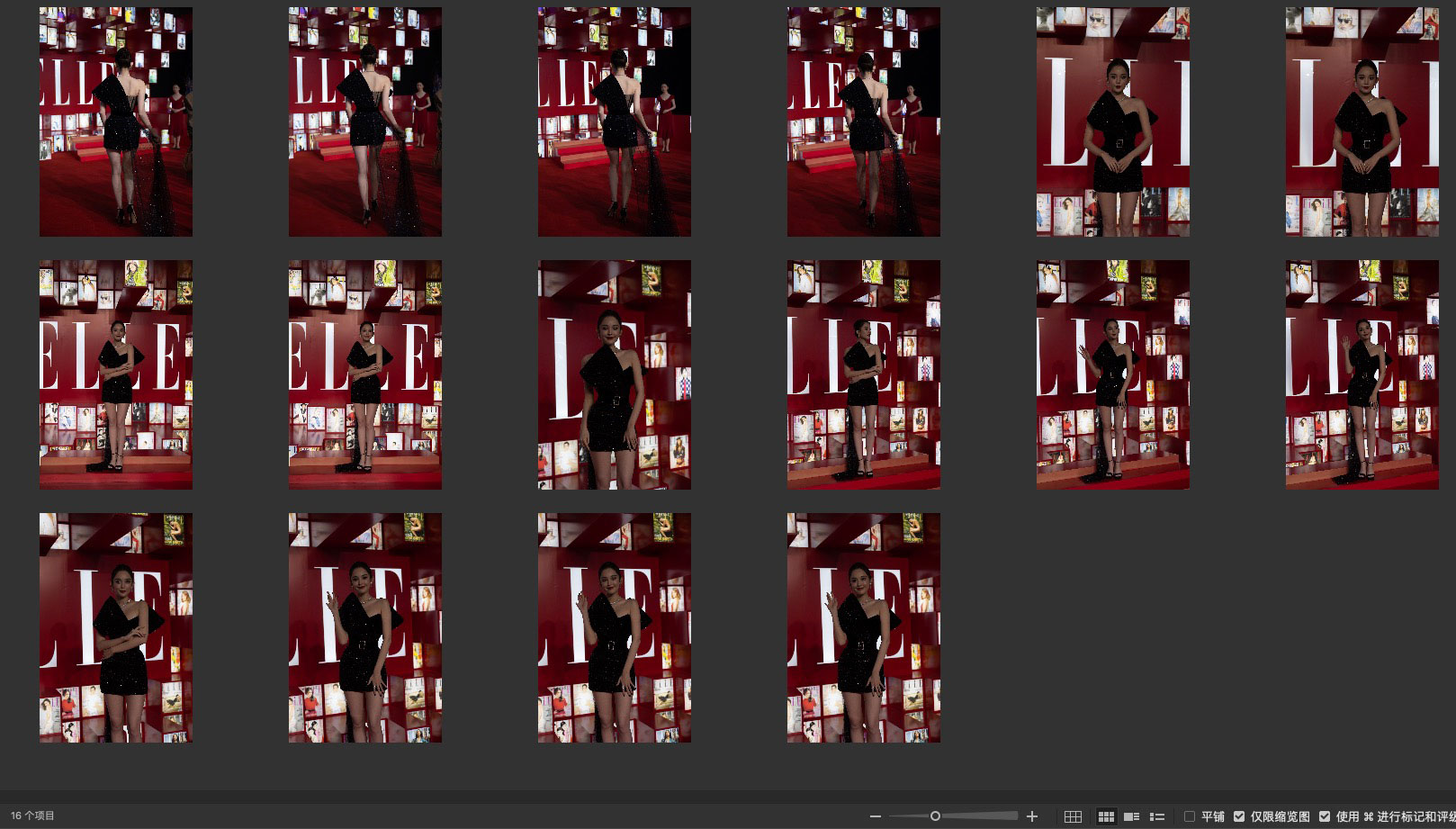
Task: Select the last thumbnail in the top row
Action: click(1362, 122)
